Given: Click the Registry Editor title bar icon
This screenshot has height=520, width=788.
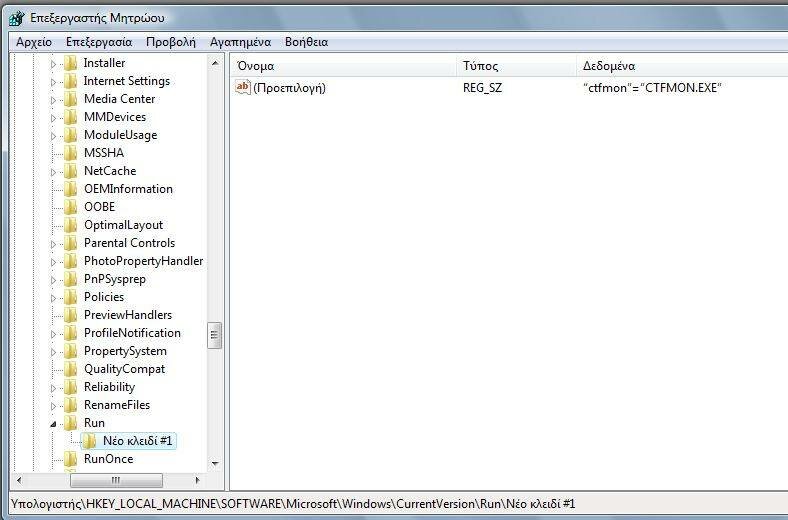Looking at the screenshot, I should click(x=16, y=18).
